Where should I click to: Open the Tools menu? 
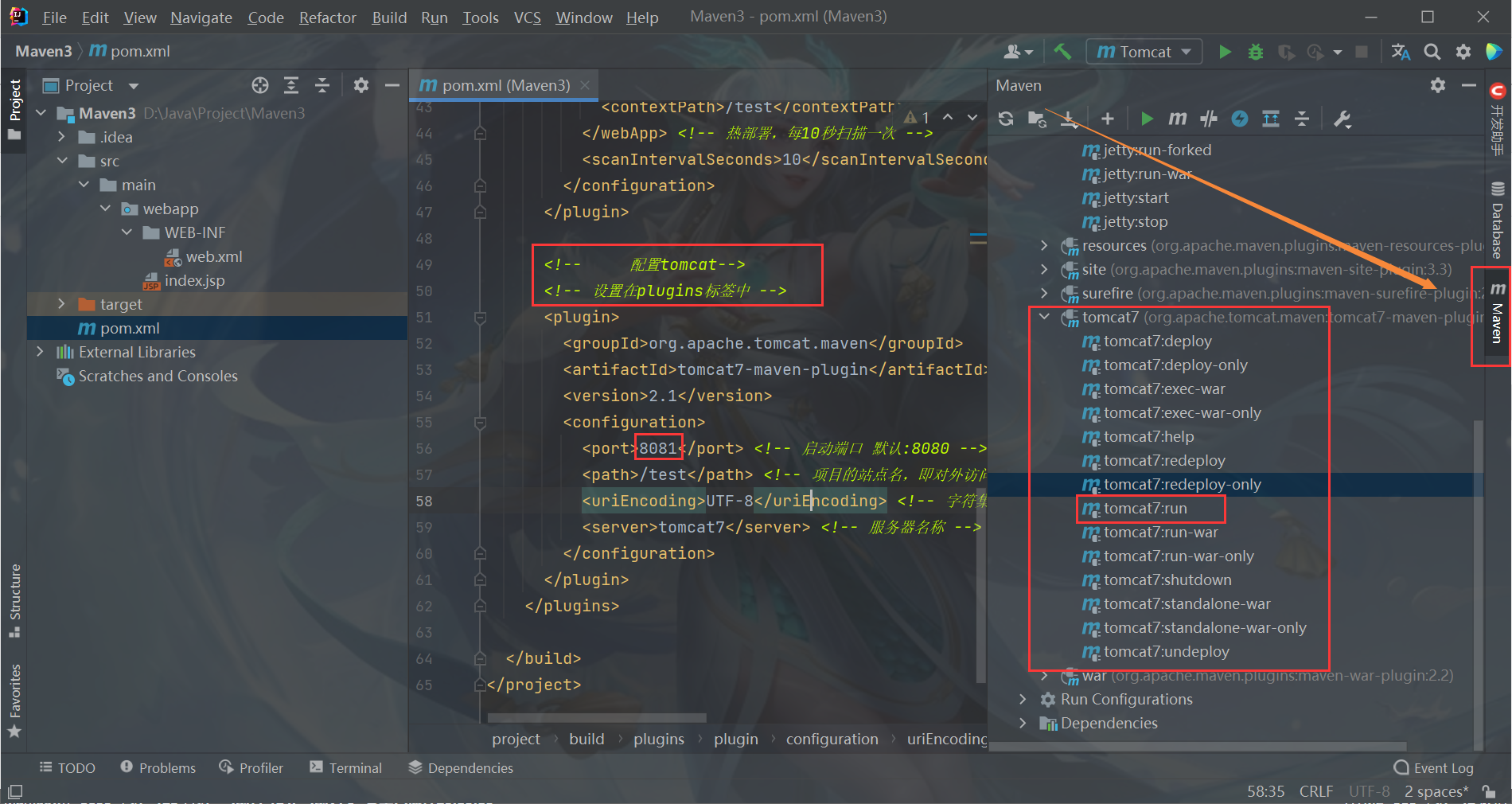point(481,18)
